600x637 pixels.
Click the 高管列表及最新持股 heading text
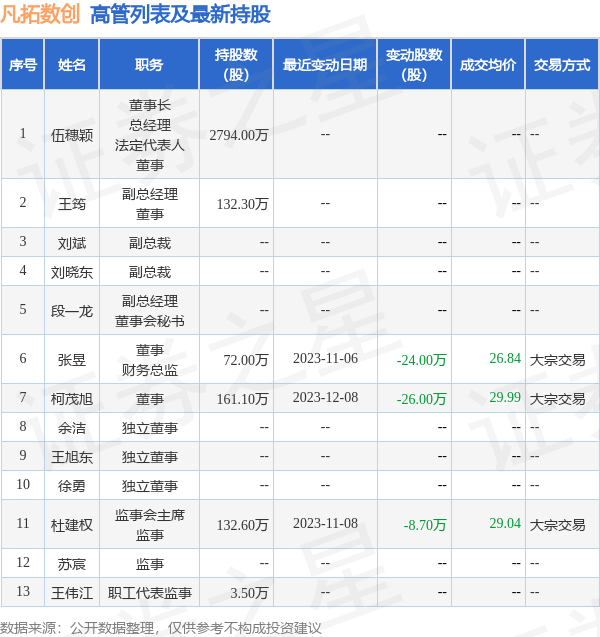click(x=180, y=15)
